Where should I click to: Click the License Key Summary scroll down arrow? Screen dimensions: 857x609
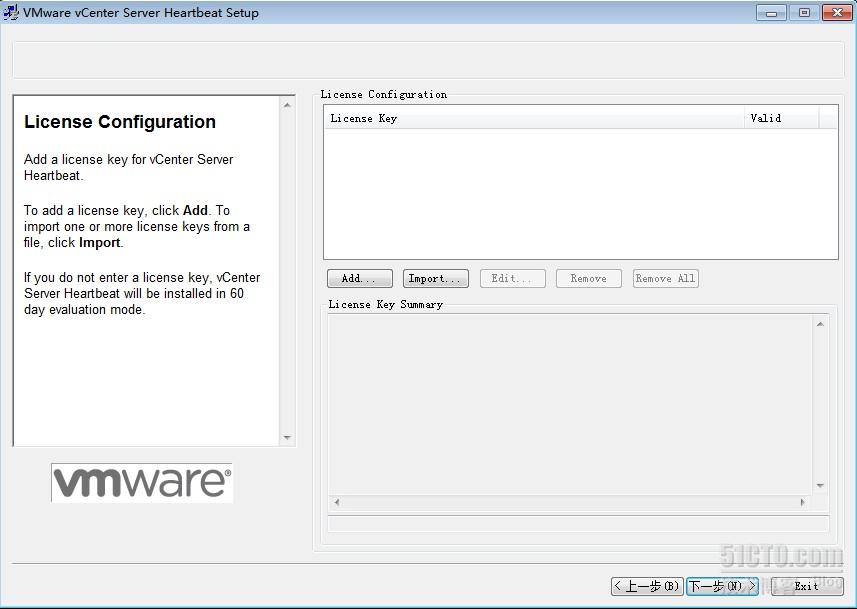click(820, 485)
